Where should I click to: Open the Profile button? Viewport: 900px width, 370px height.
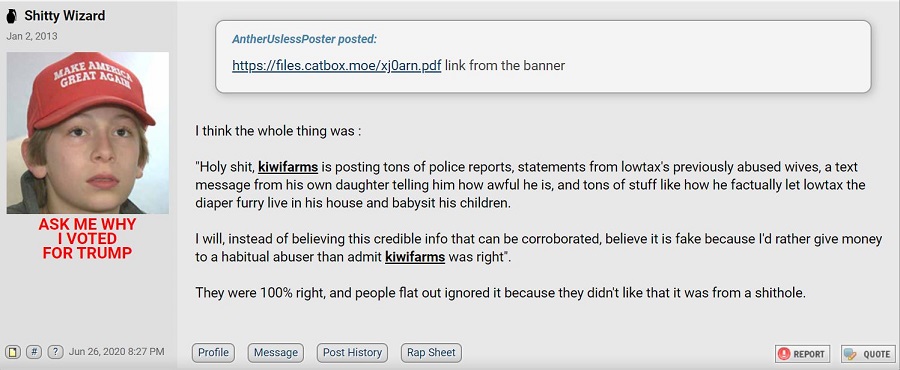213,353
